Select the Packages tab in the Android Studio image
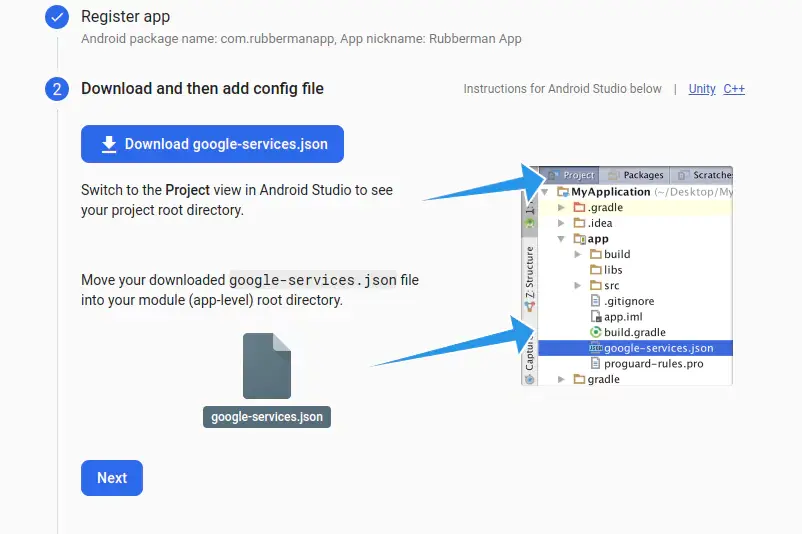 (x=636, y=175)
